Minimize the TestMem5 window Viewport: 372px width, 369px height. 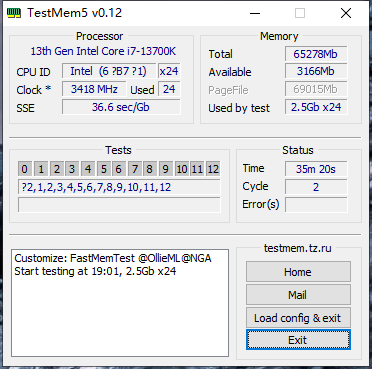(x=255, y=13)
